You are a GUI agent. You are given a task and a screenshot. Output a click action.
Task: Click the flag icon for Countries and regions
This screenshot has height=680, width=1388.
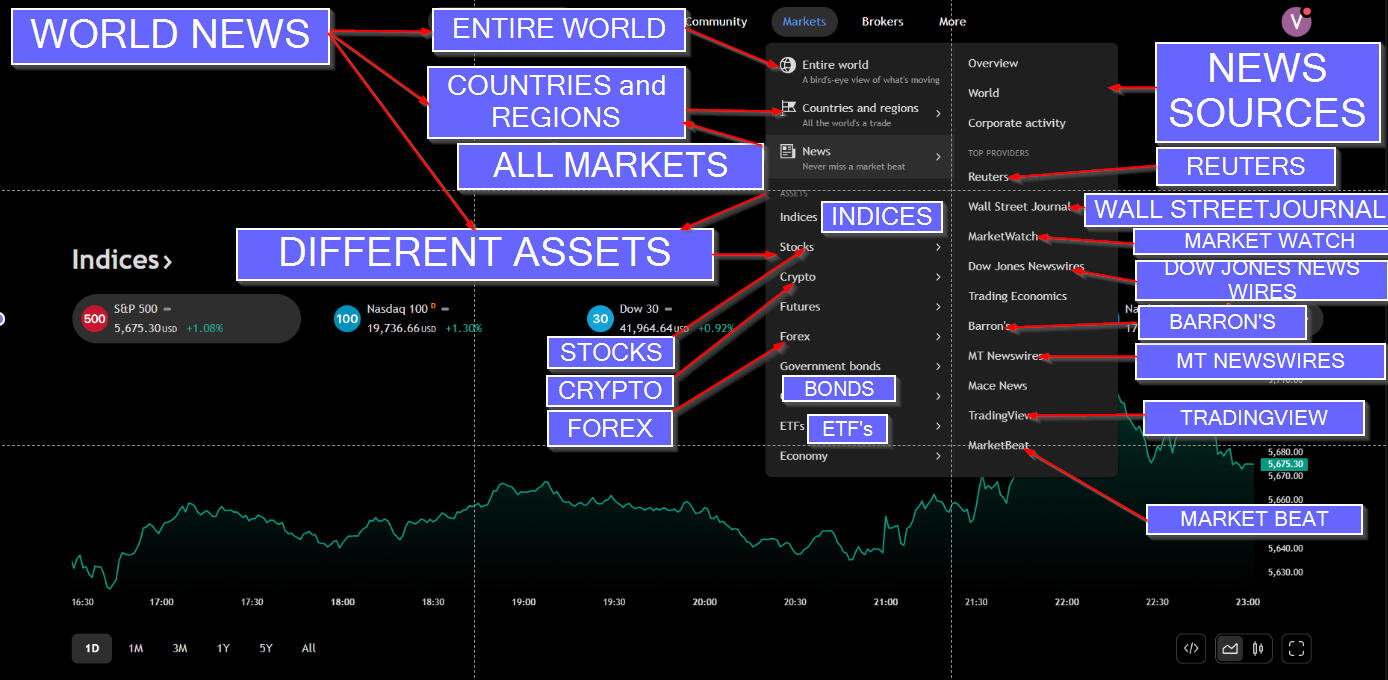click(x=787, y=109)
